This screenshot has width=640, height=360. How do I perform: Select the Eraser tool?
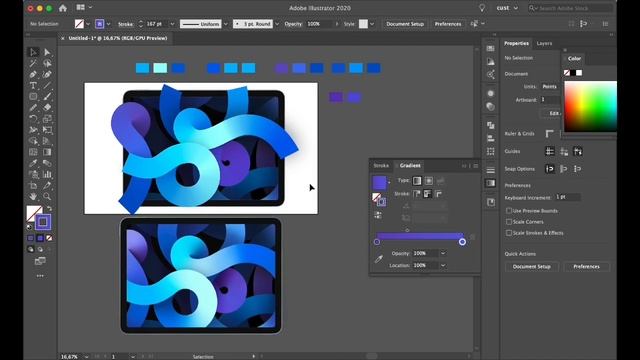[47, 107]
